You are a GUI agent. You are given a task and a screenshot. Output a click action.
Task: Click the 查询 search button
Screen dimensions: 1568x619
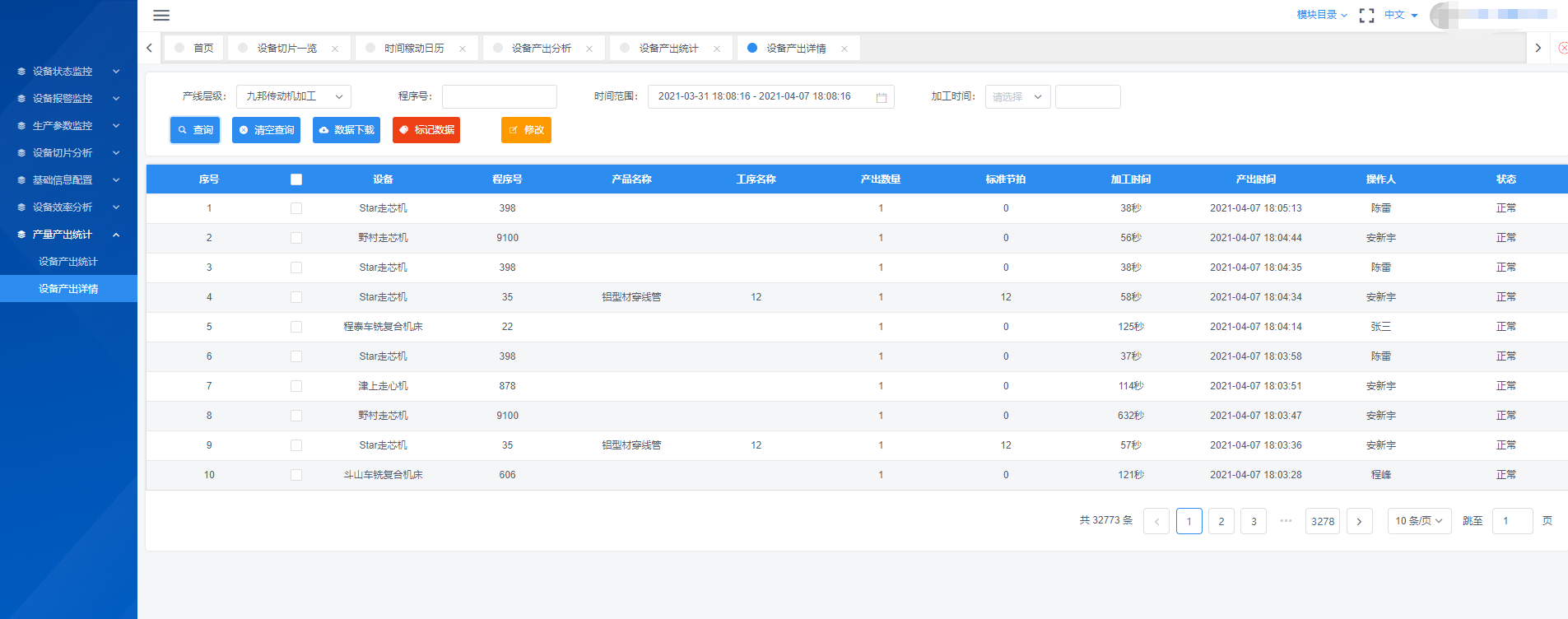[195, 130]
